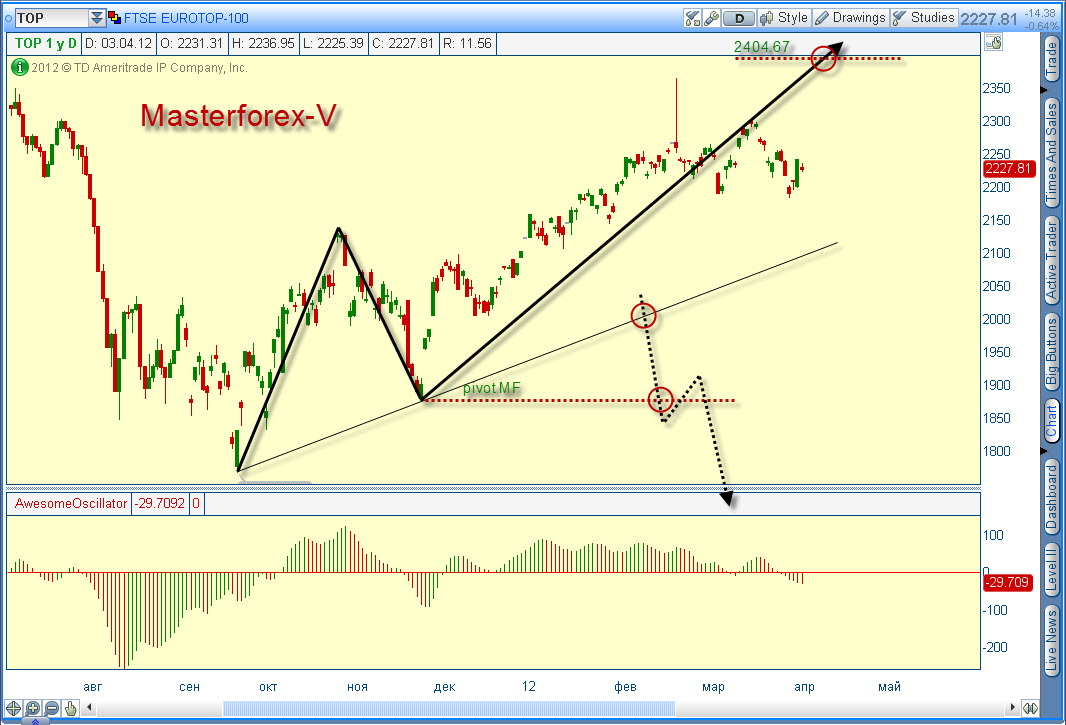Click the -14.38 change value
The width and height of the screenshot is (1066, 725).
pos(1040,13)
